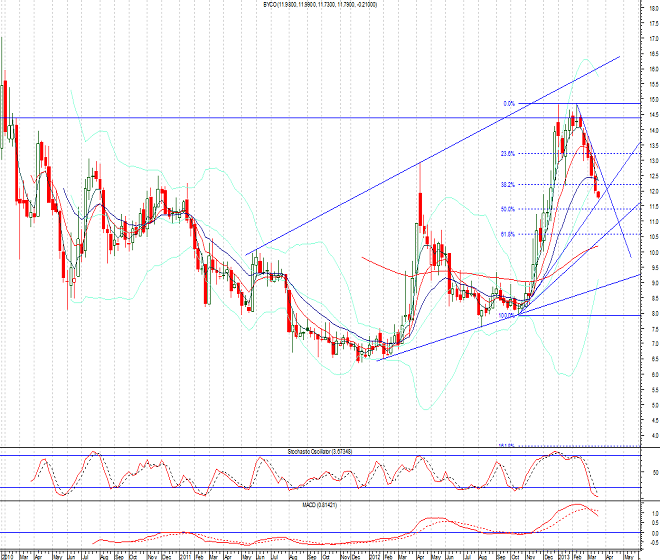Select the 23.6% Fibonacci retracement label
660x560 pixels.
pyautogui.click(x=507, y=154)
